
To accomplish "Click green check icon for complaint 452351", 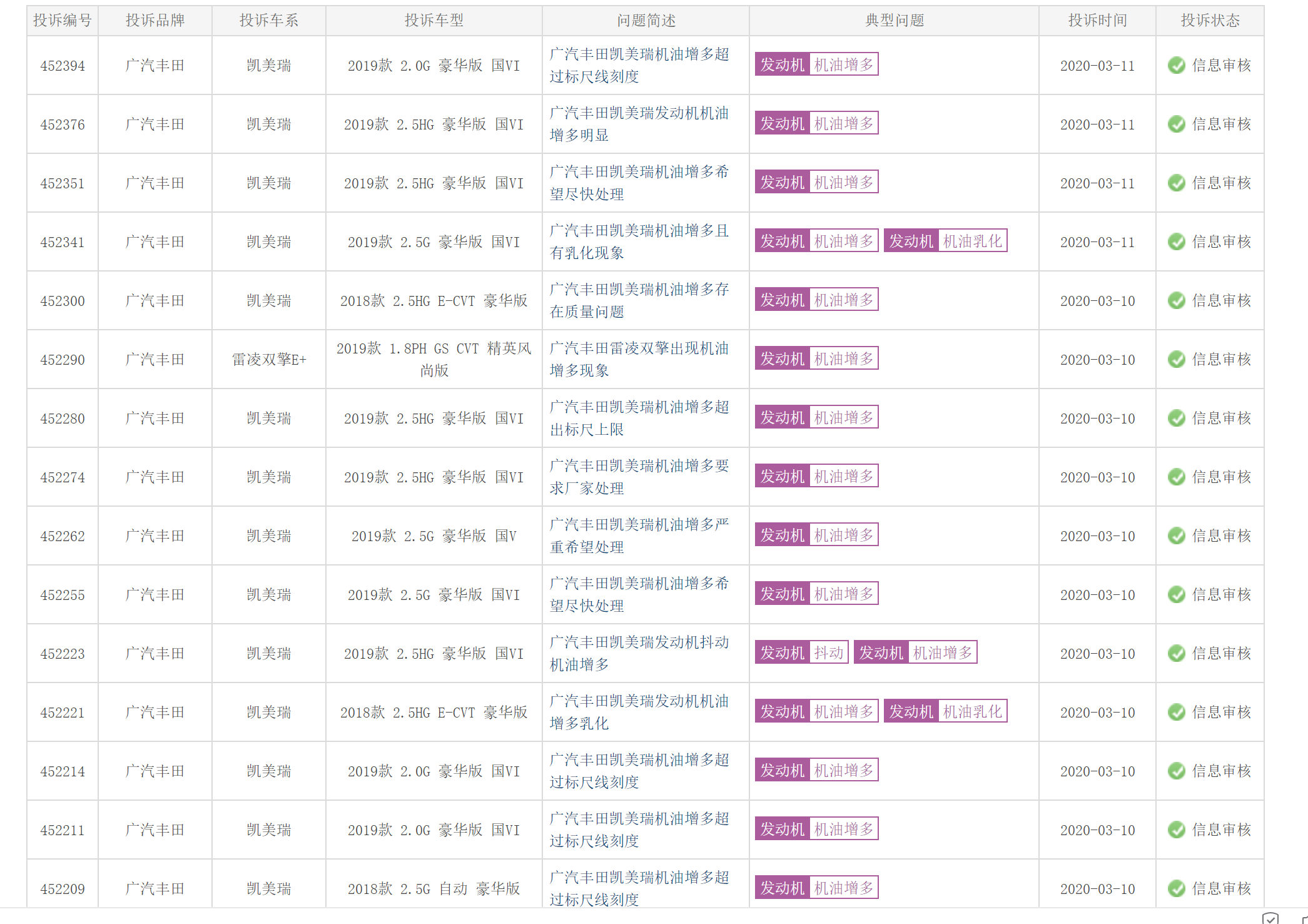I will click(x=1177, y=183).
